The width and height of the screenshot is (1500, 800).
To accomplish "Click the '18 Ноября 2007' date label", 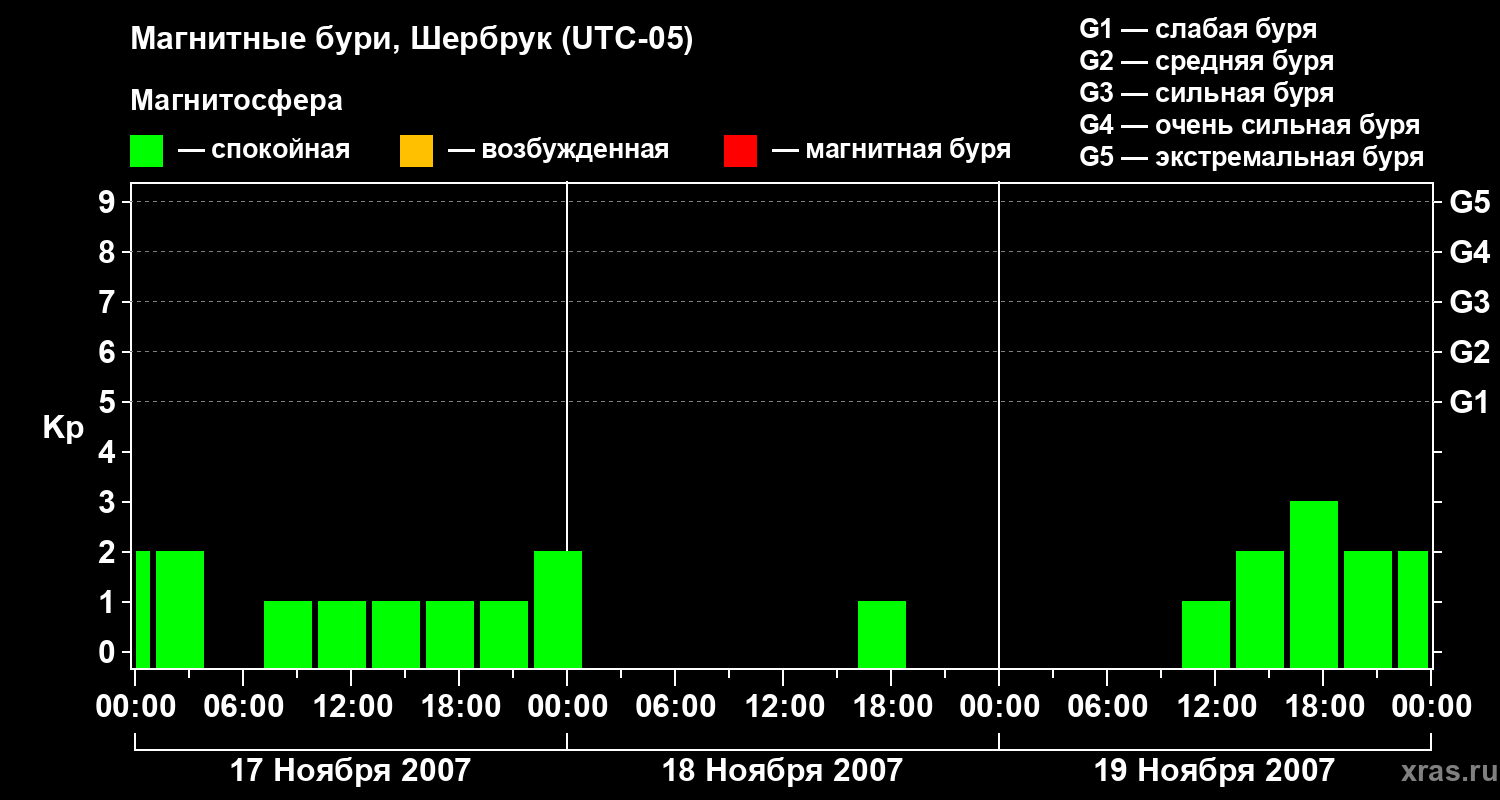I will (x=782, y=771).
